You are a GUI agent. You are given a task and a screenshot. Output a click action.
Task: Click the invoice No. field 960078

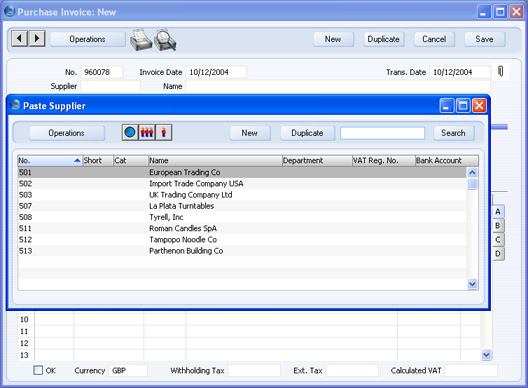point(102,72)
